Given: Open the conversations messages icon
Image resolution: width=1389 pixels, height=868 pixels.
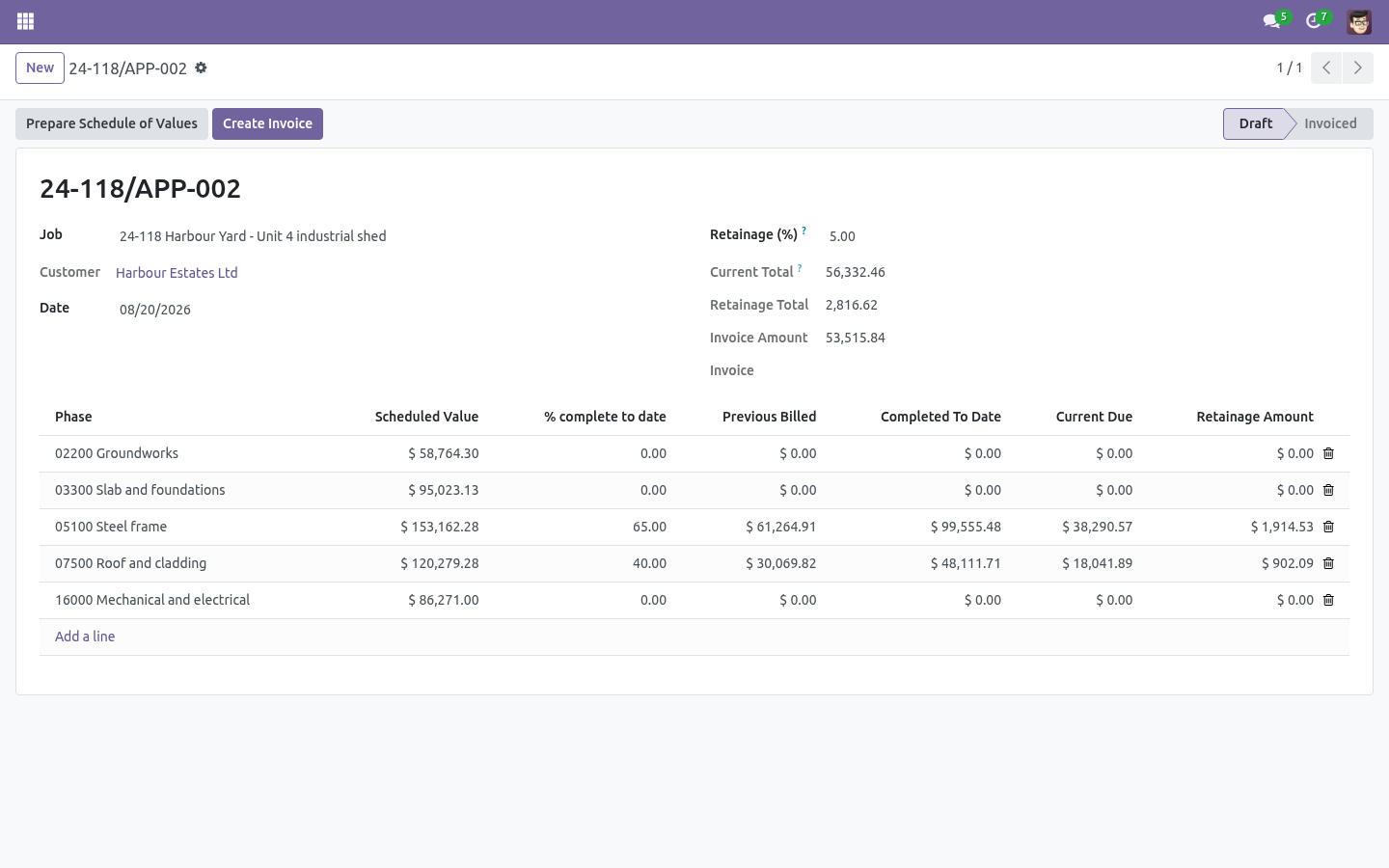Looking at the screenshot, I should pos(1272,21).
